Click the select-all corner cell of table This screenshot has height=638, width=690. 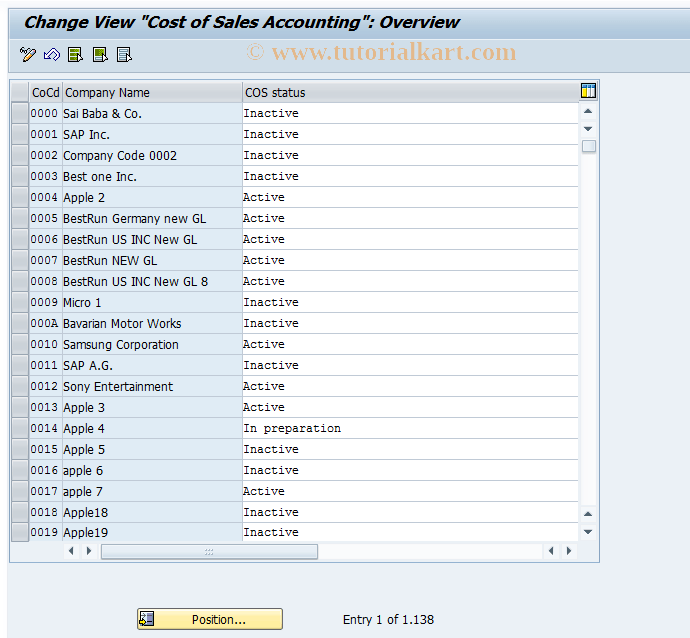click(x=20, y=92)
